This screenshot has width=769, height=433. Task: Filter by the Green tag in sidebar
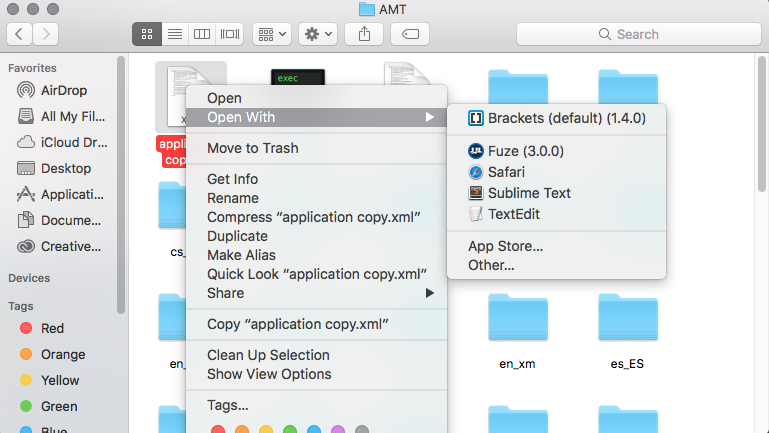(48, 406)
